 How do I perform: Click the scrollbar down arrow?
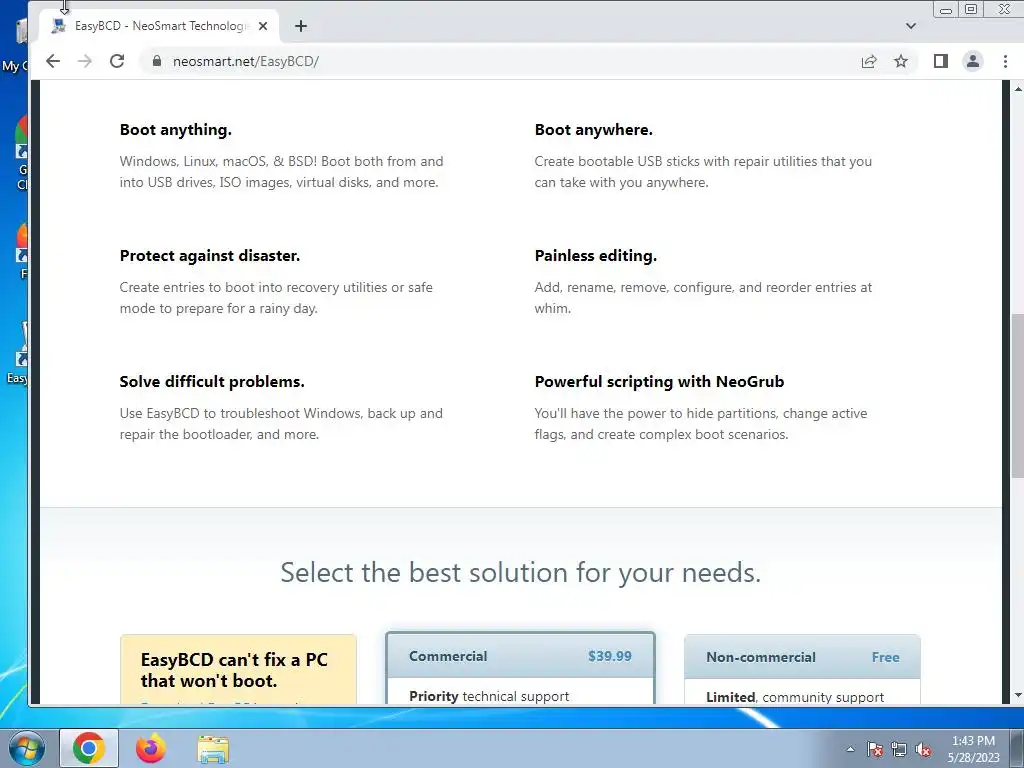pyautogui.click(x=1017, y=696)
